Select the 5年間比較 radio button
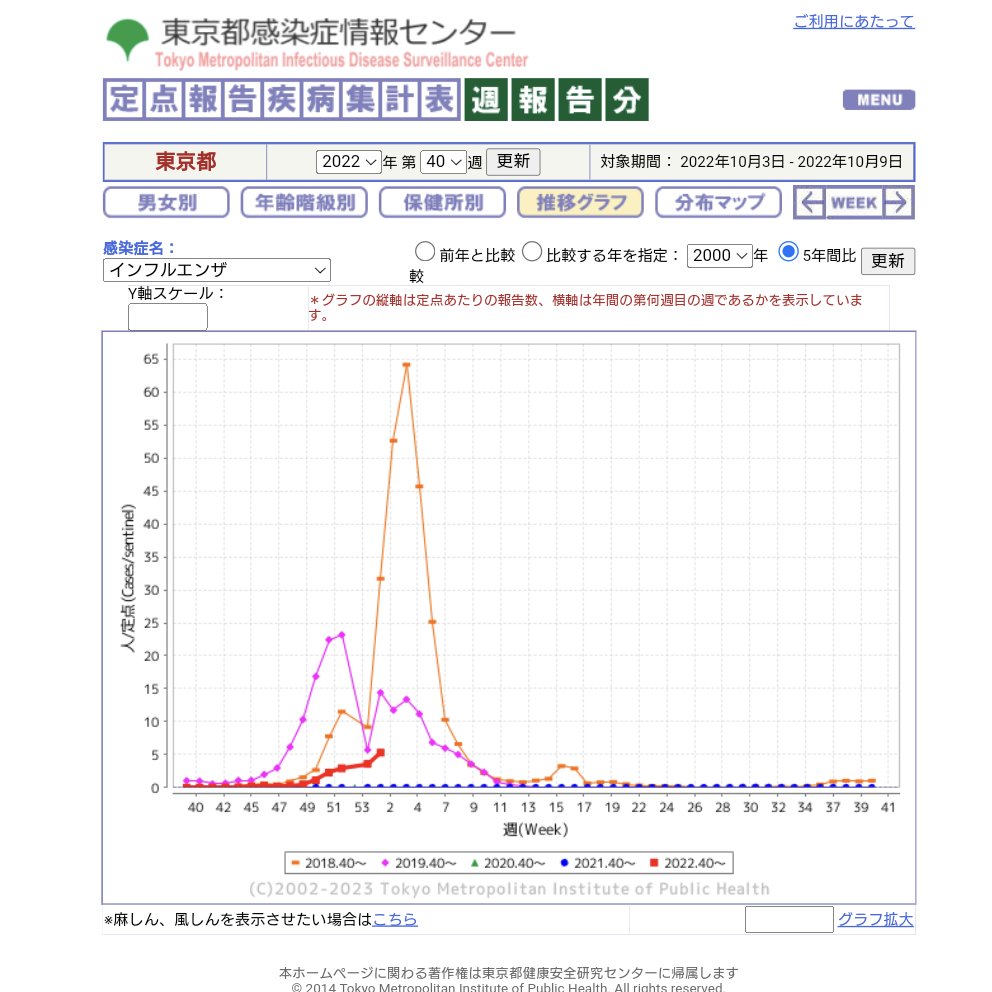Image resolution: width=992 pixels, height=992 pixels. click(788, 252)
